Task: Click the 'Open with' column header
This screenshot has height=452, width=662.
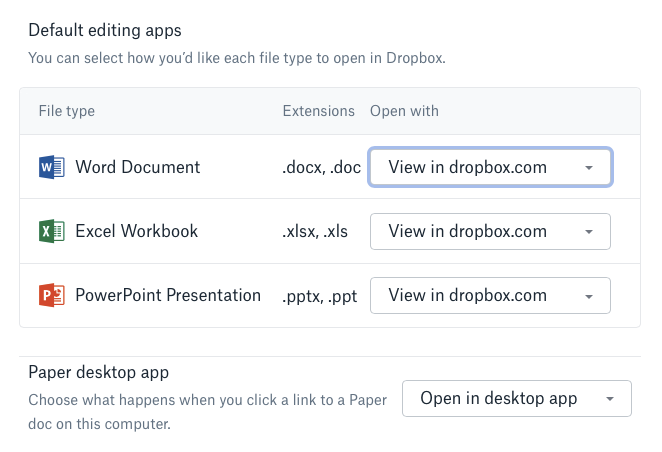Action: tap(404, 111)
